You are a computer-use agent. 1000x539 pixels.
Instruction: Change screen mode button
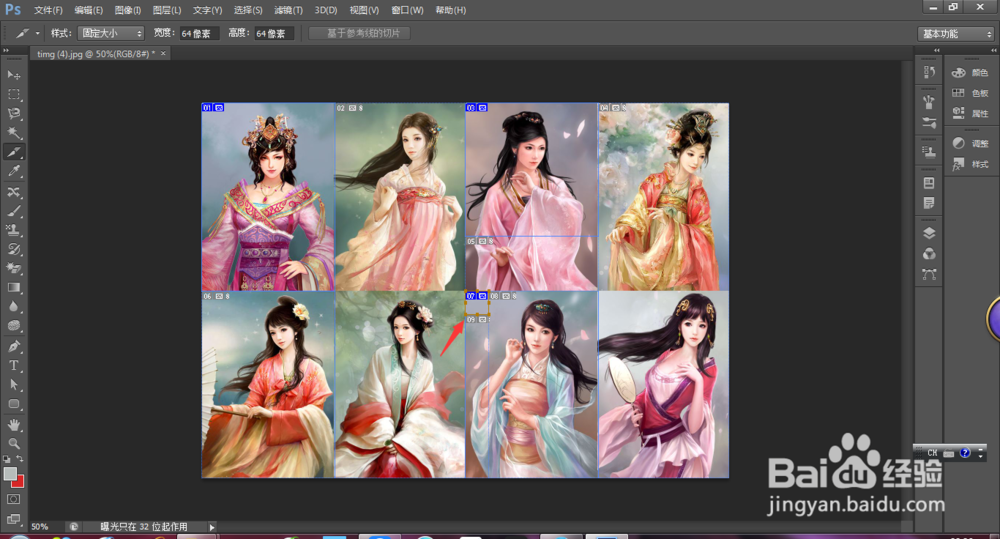tap(13, 519)
